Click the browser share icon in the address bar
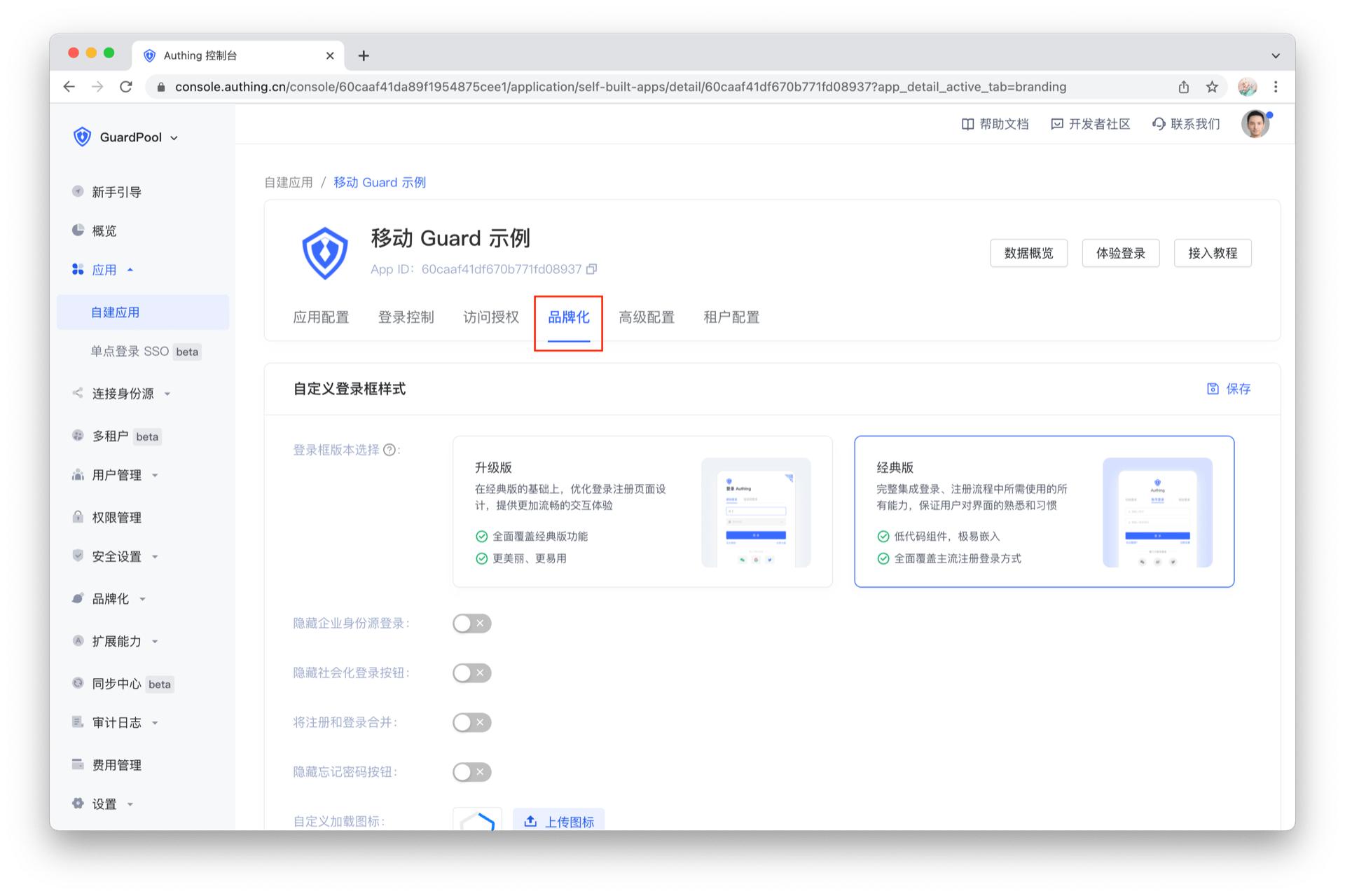This screenshot has height=896, width=1345. (1184, 87)
